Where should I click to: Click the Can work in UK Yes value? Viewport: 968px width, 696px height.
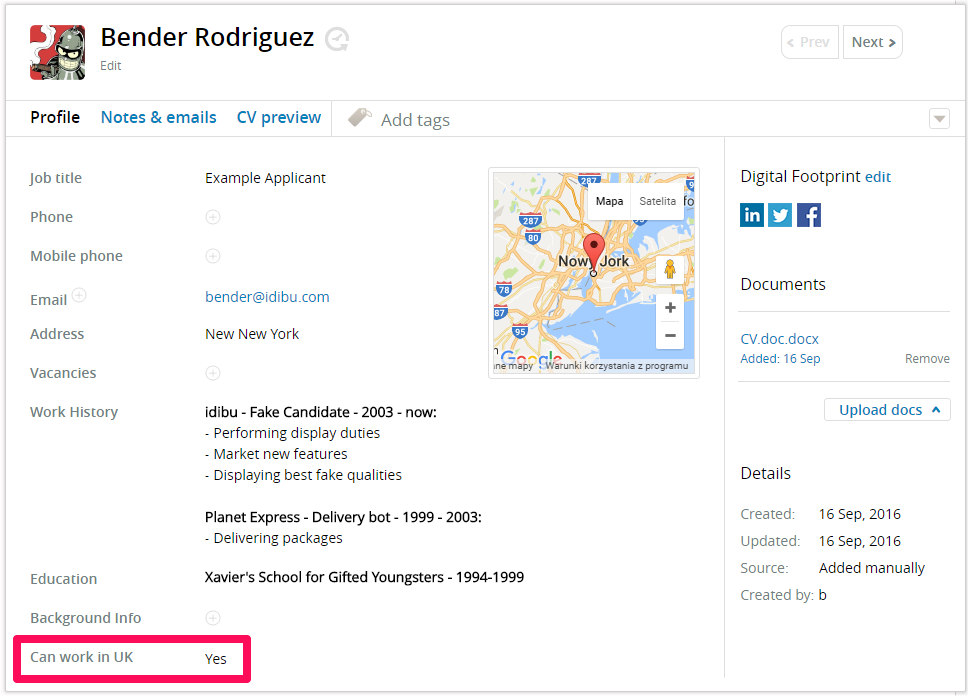[x=215, y=659]
